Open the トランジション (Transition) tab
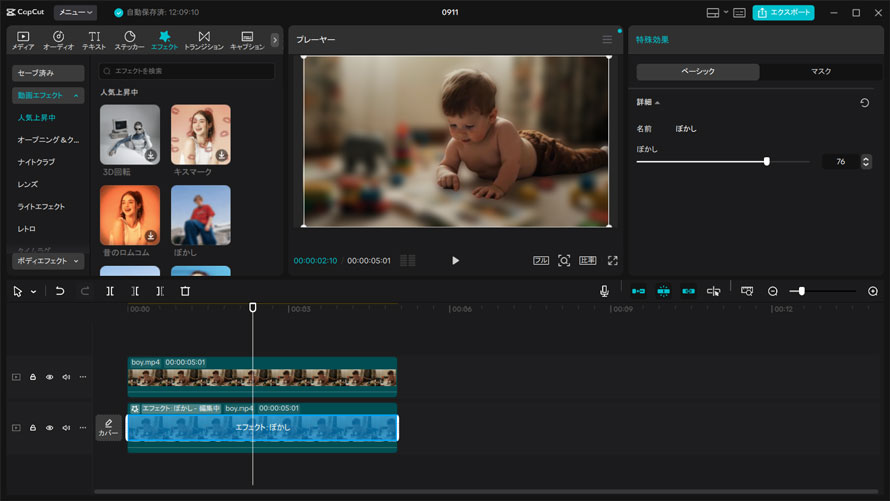The image size is (890, 501). click(204, 40)
